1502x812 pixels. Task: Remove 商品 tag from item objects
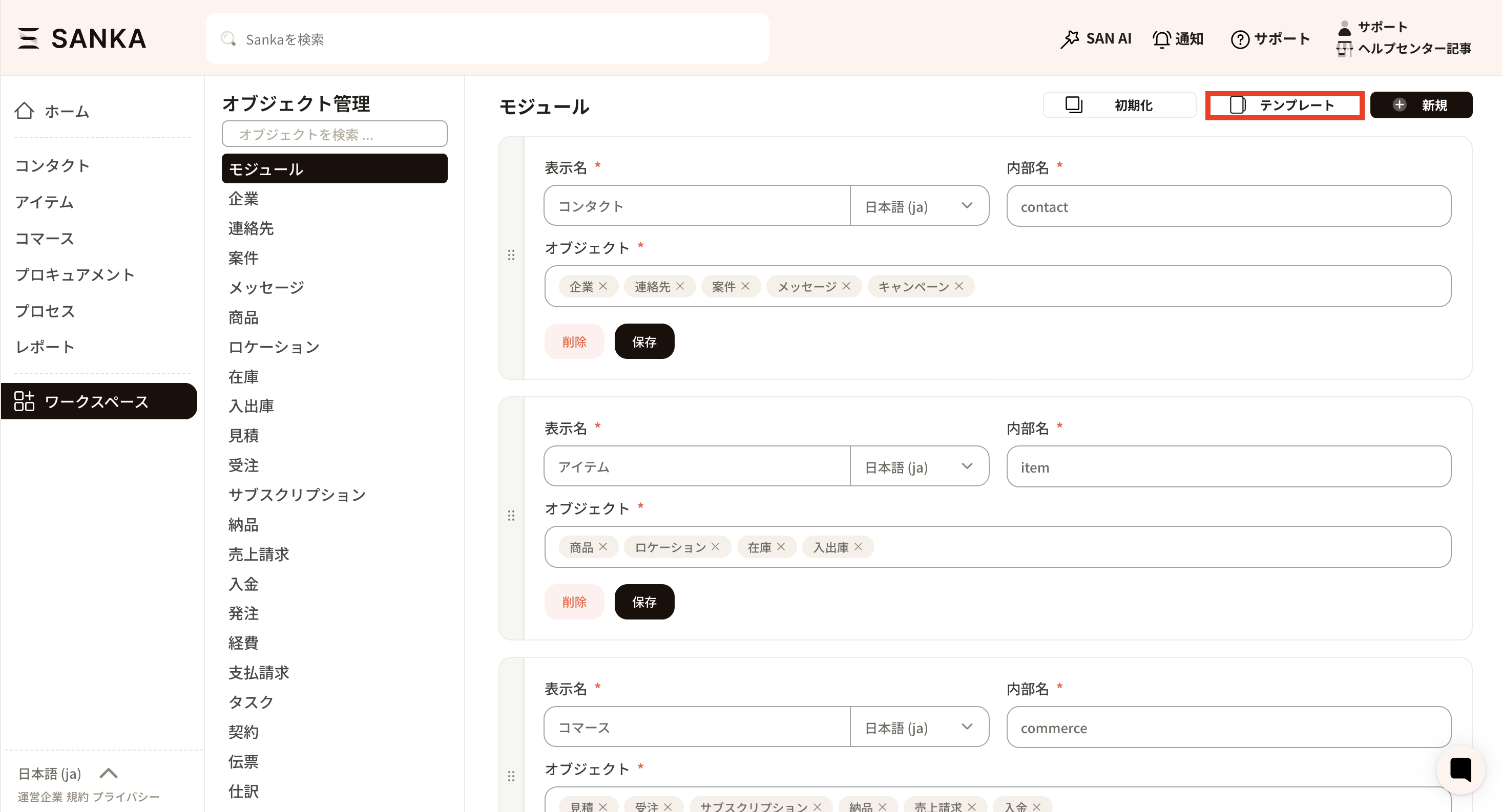(x=603, y=546)
